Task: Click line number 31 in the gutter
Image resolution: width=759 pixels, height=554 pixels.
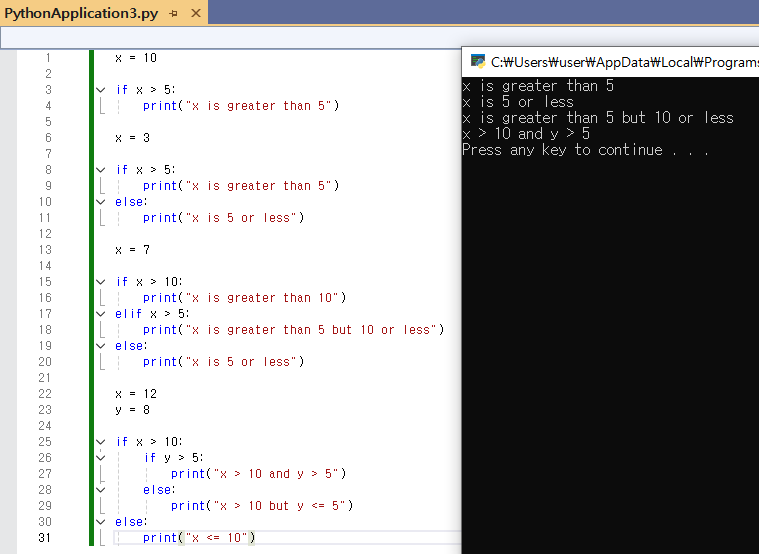Action: pos(45,537)
